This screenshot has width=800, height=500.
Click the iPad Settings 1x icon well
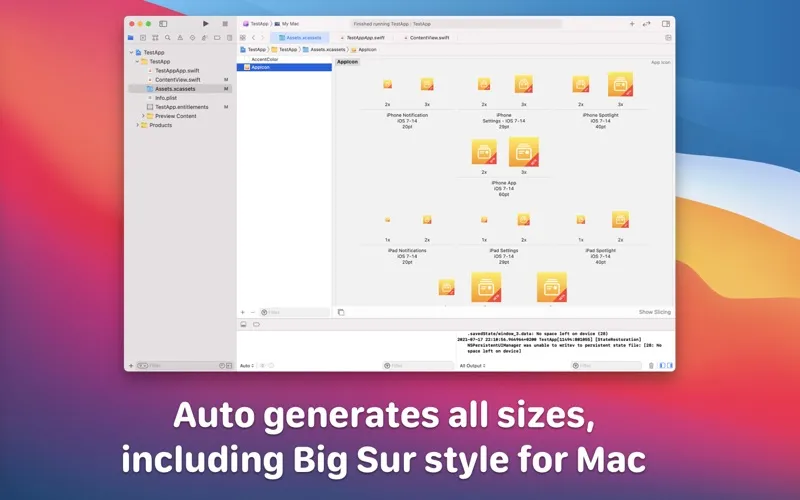(x=484, y=220)
